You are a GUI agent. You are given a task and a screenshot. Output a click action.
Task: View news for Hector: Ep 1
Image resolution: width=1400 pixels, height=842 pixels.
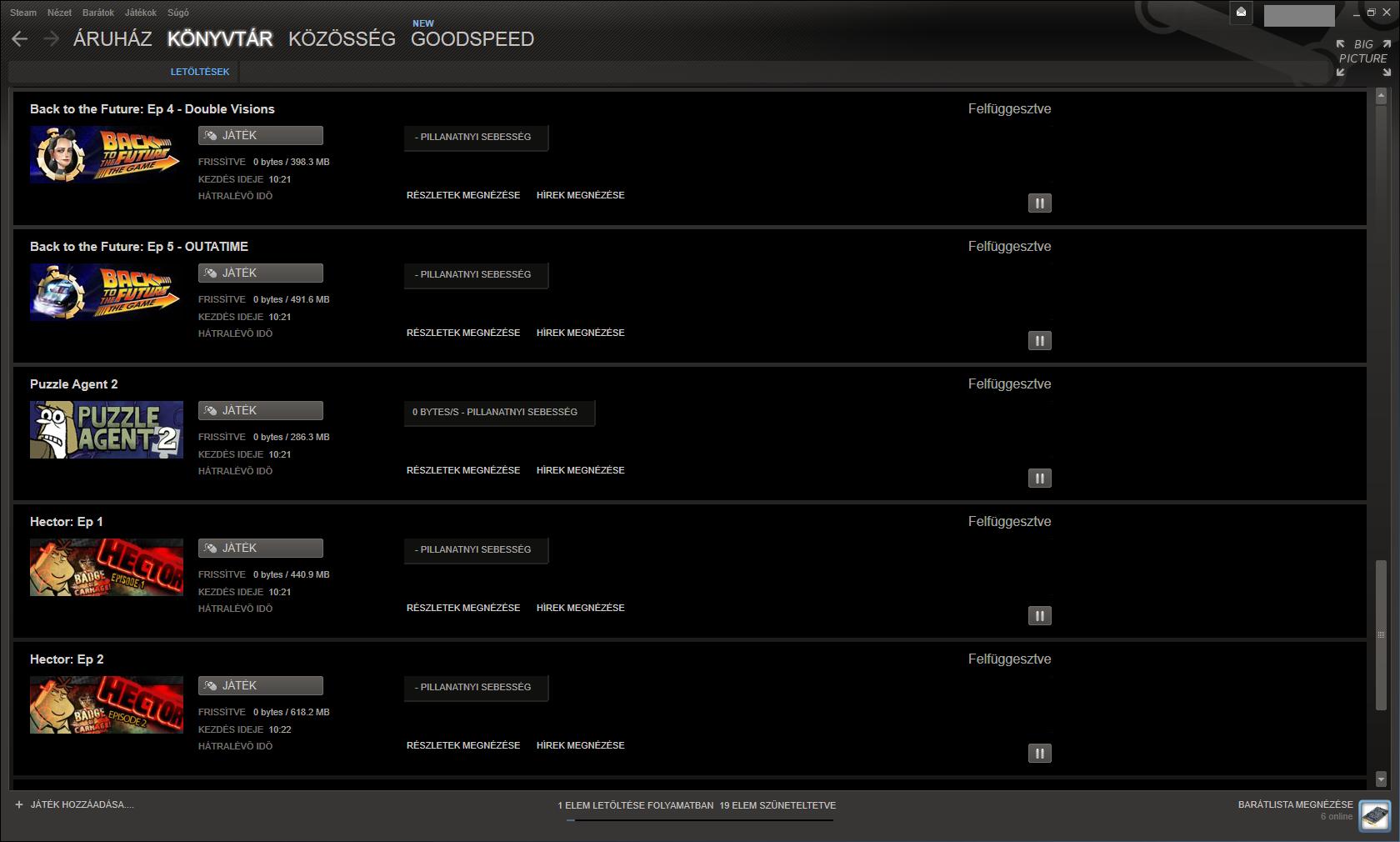581,608
